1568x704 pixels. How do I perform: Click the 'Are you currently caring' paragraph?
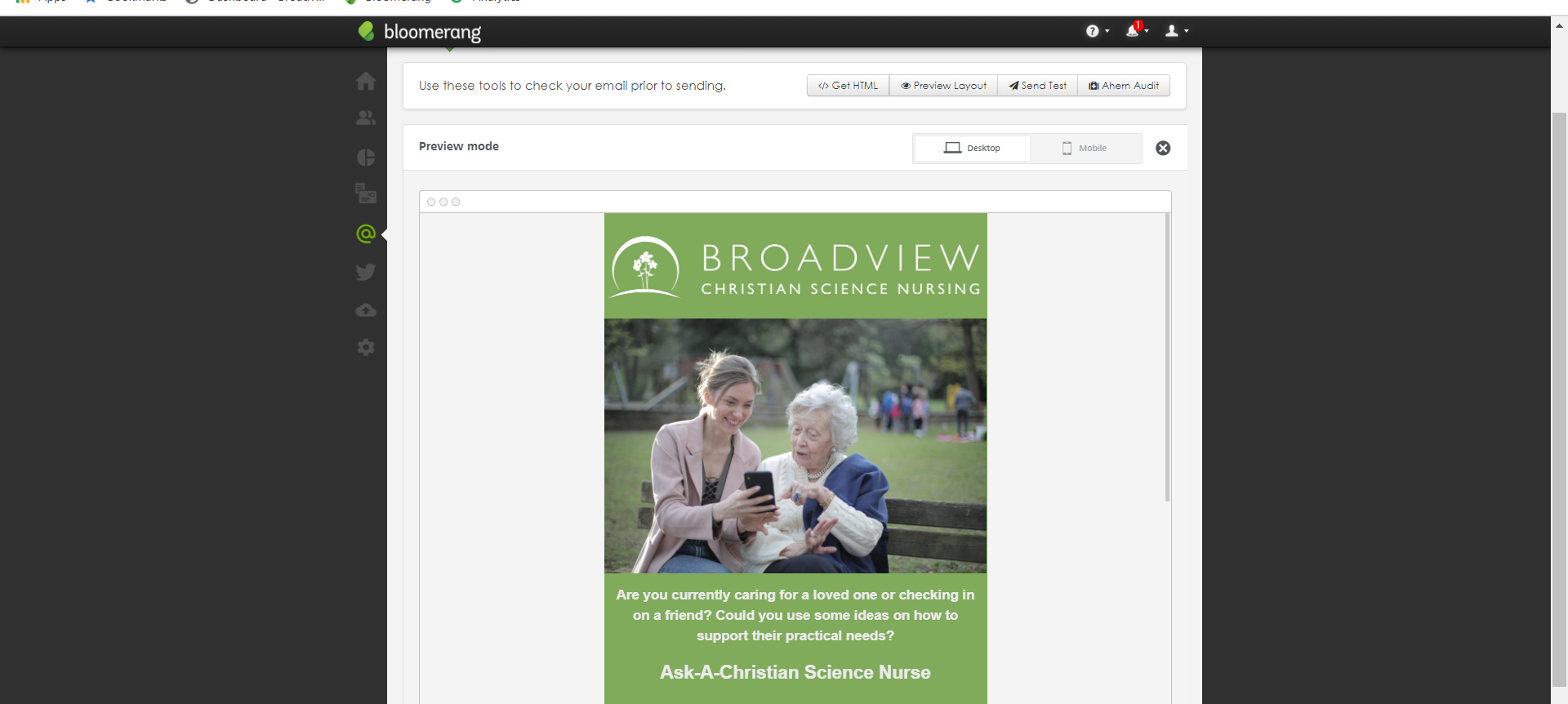tap(795, 615)
